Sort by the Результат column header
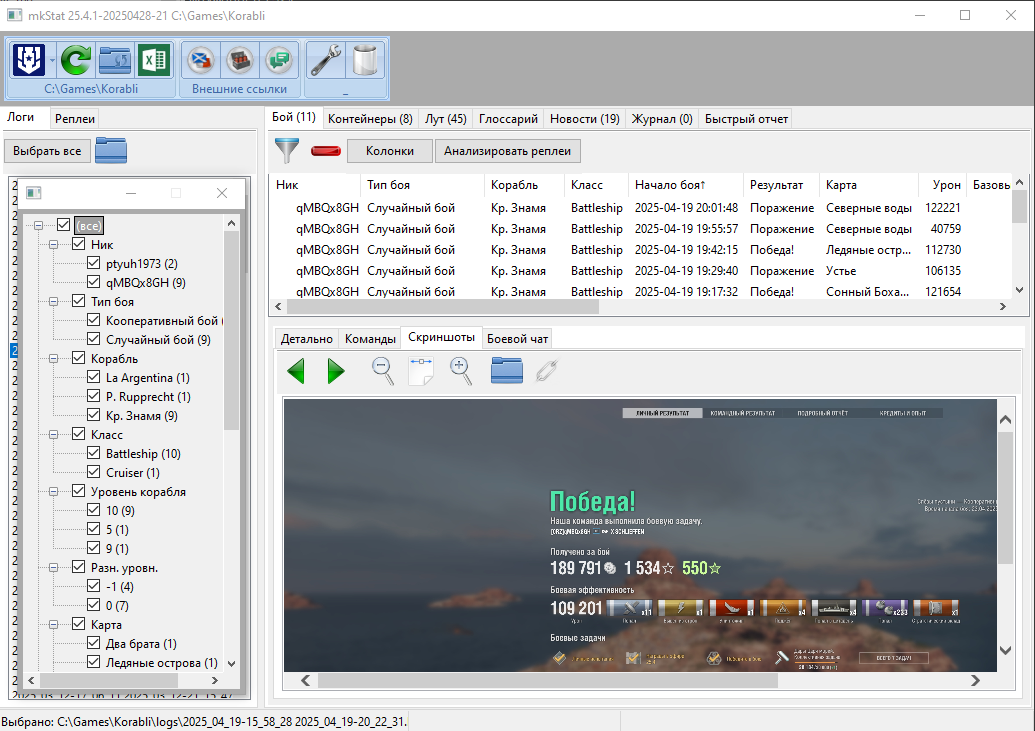 coord(781,185)
